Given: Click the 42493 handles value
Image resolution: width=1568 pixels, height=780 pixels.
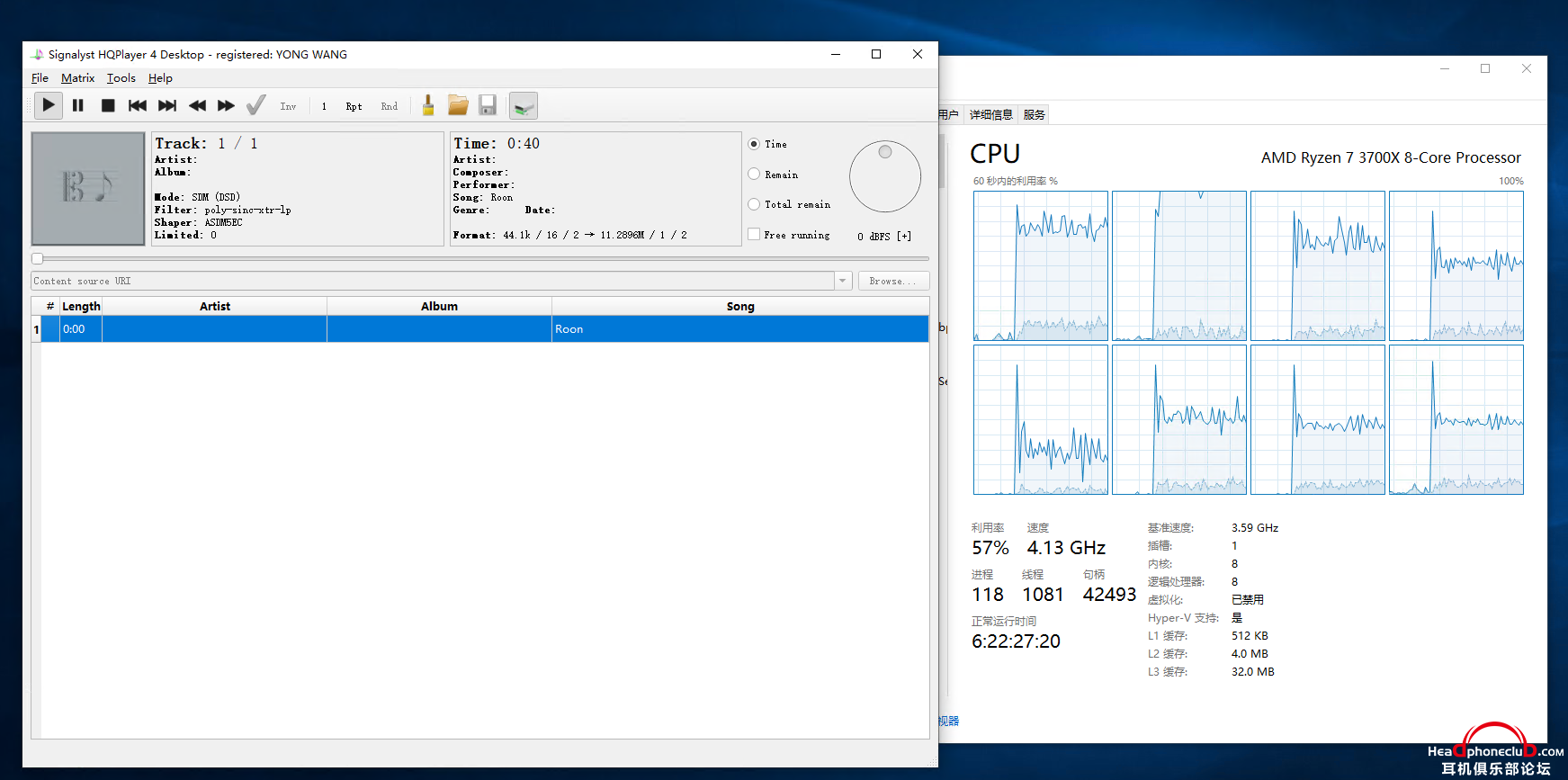Looking at the screenshot, I should [x=1109, y=595].
